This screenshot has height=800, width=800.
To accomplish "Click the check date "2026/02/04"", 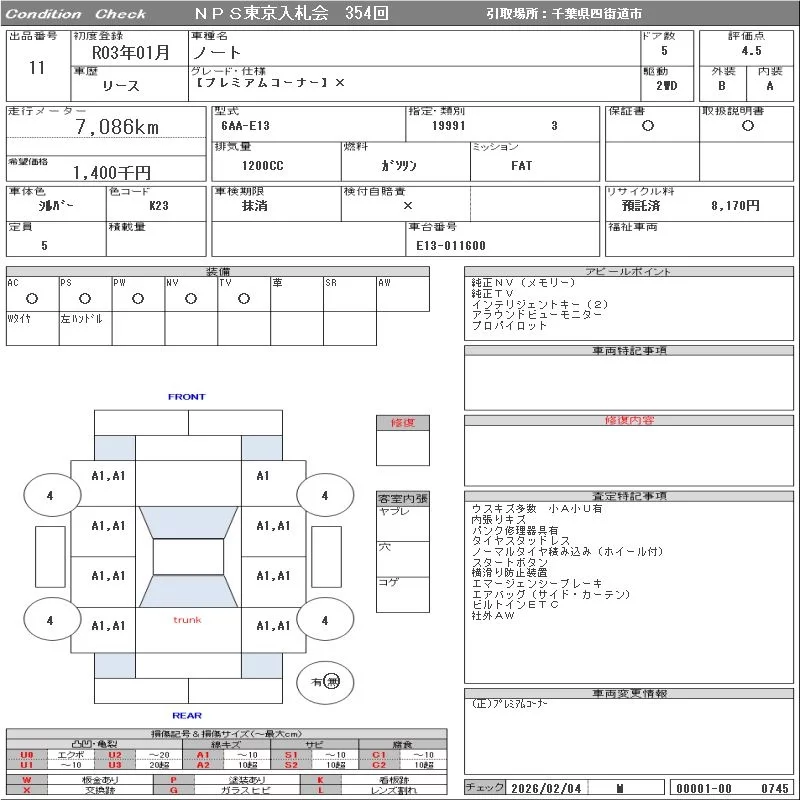I will tap(545, 788).
